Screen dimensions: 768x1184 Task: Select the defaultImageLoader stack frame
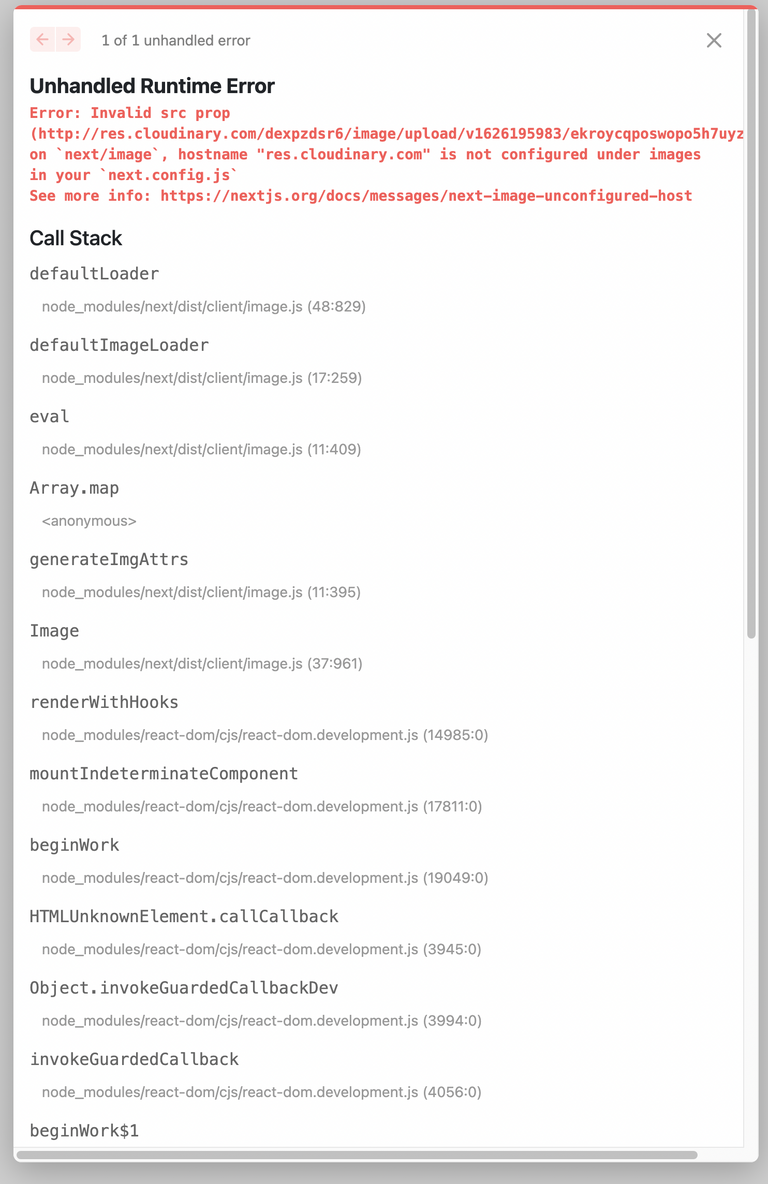(x=119, y=345)
